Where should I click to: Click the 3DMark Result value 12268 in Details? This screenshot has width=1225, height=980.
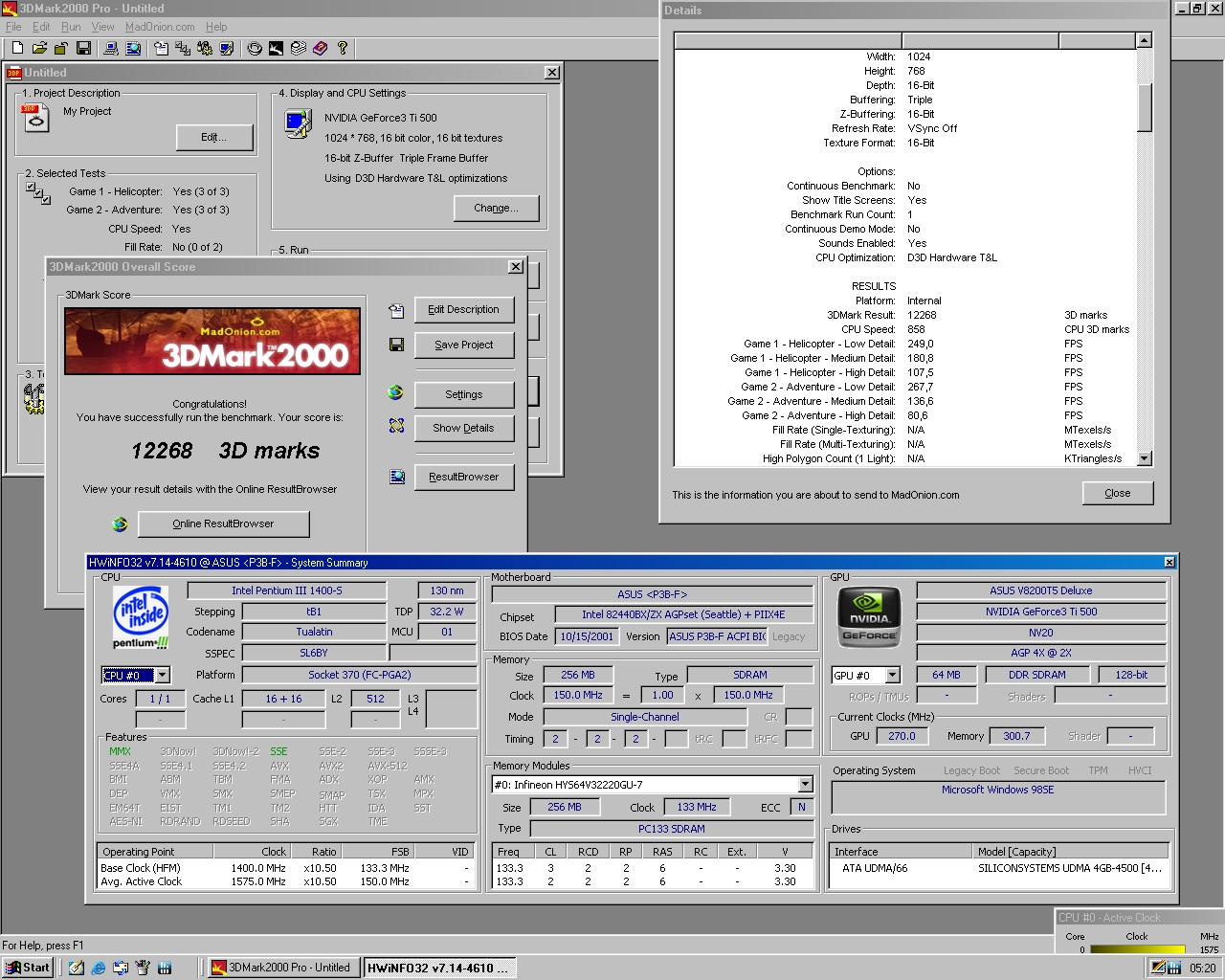(922, 315)
